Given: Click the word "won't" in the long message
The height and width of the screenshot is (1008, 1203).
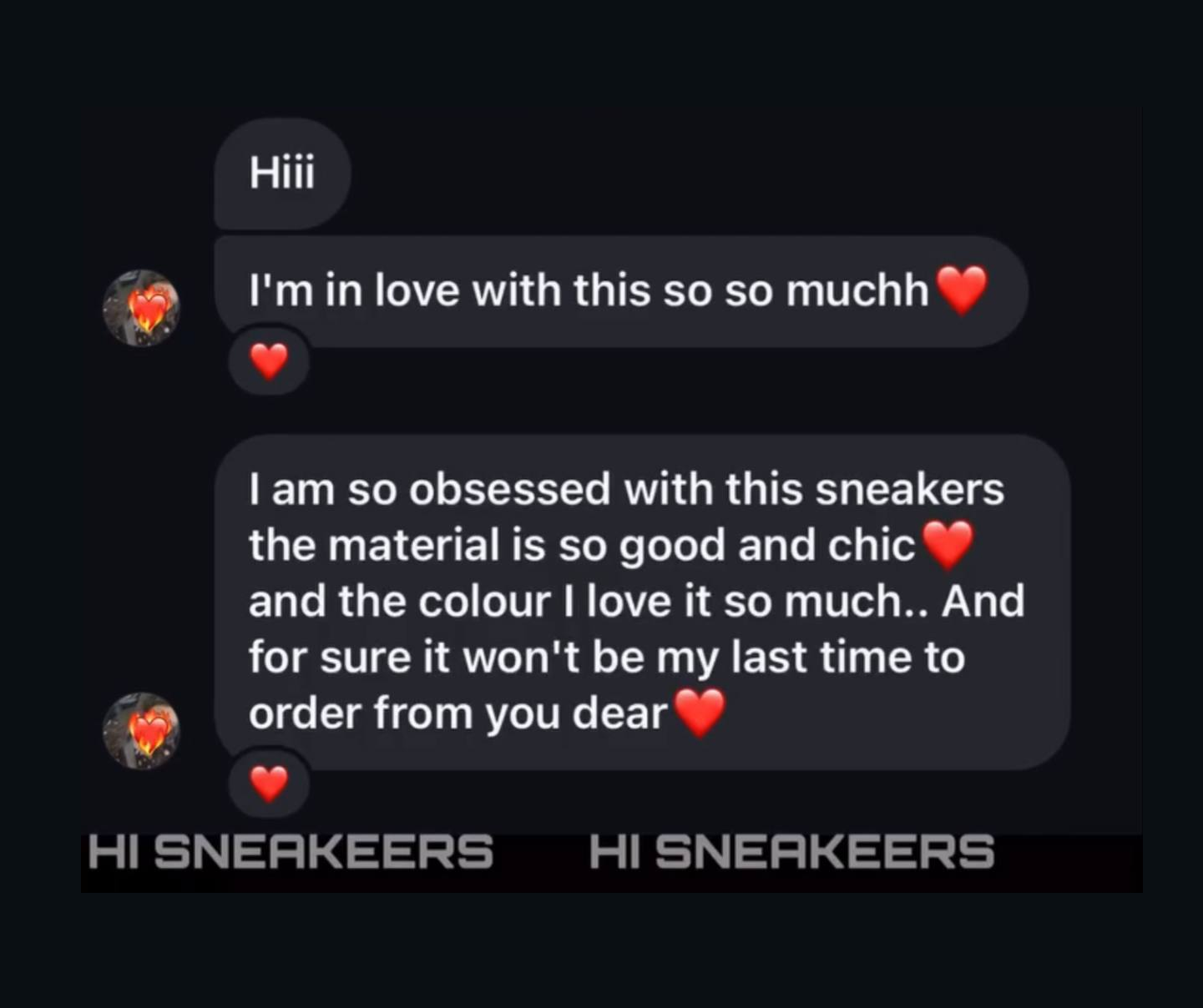Looking at the screenshot, I should 522,658.
